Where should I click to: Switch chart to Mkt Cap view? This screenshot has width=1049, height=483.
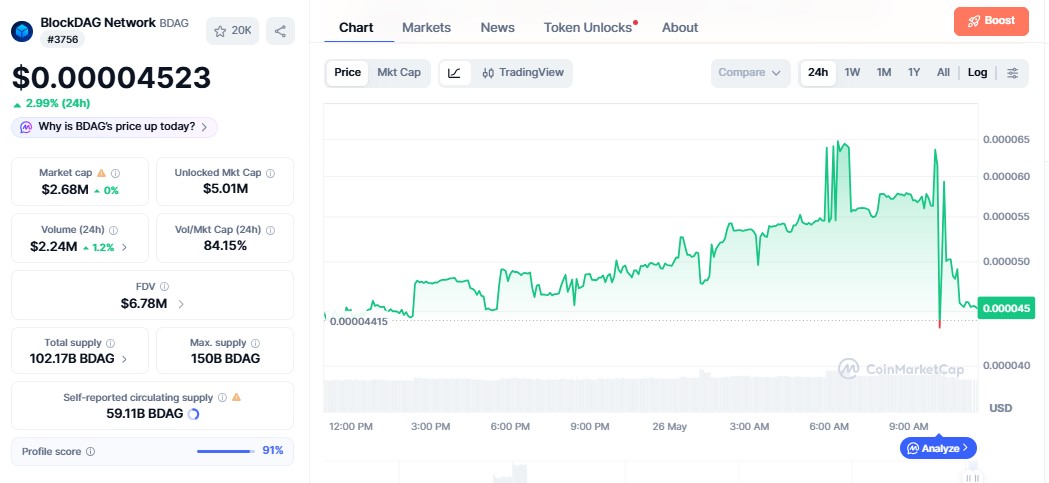tap(399, 72)
